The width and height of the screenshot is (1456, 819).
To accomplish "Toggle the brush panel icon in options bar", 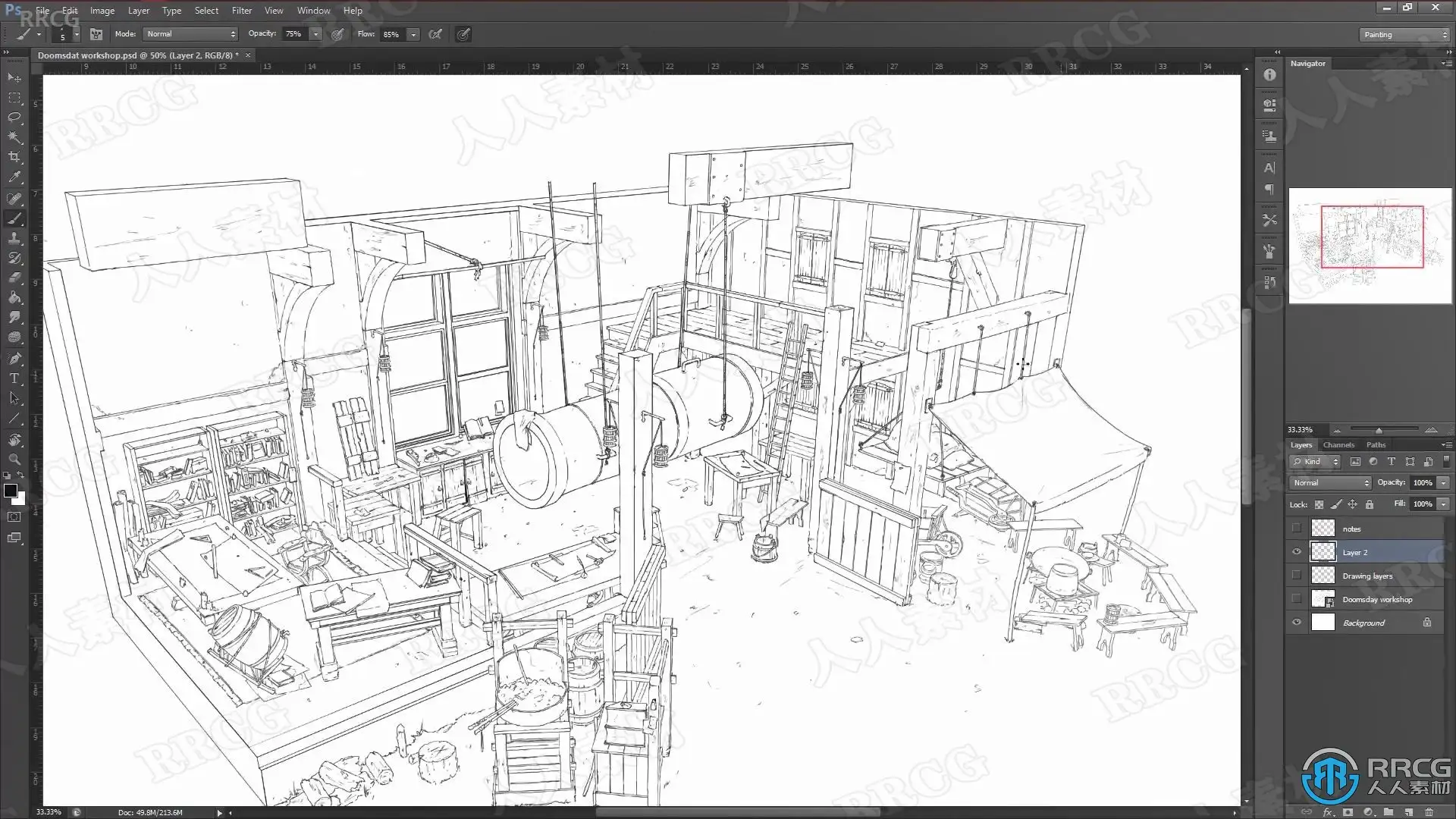I will click(x=96, y=34).
